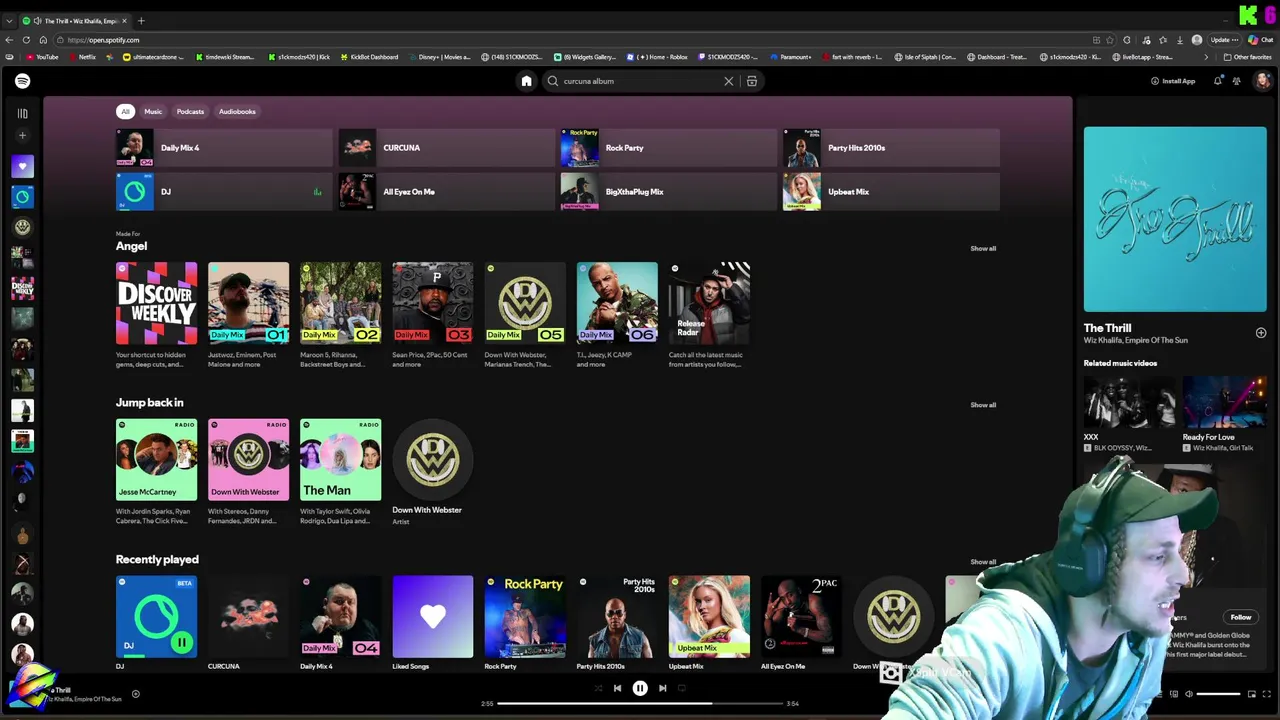Open Liked Songs in the sidebar

(22, 166)
